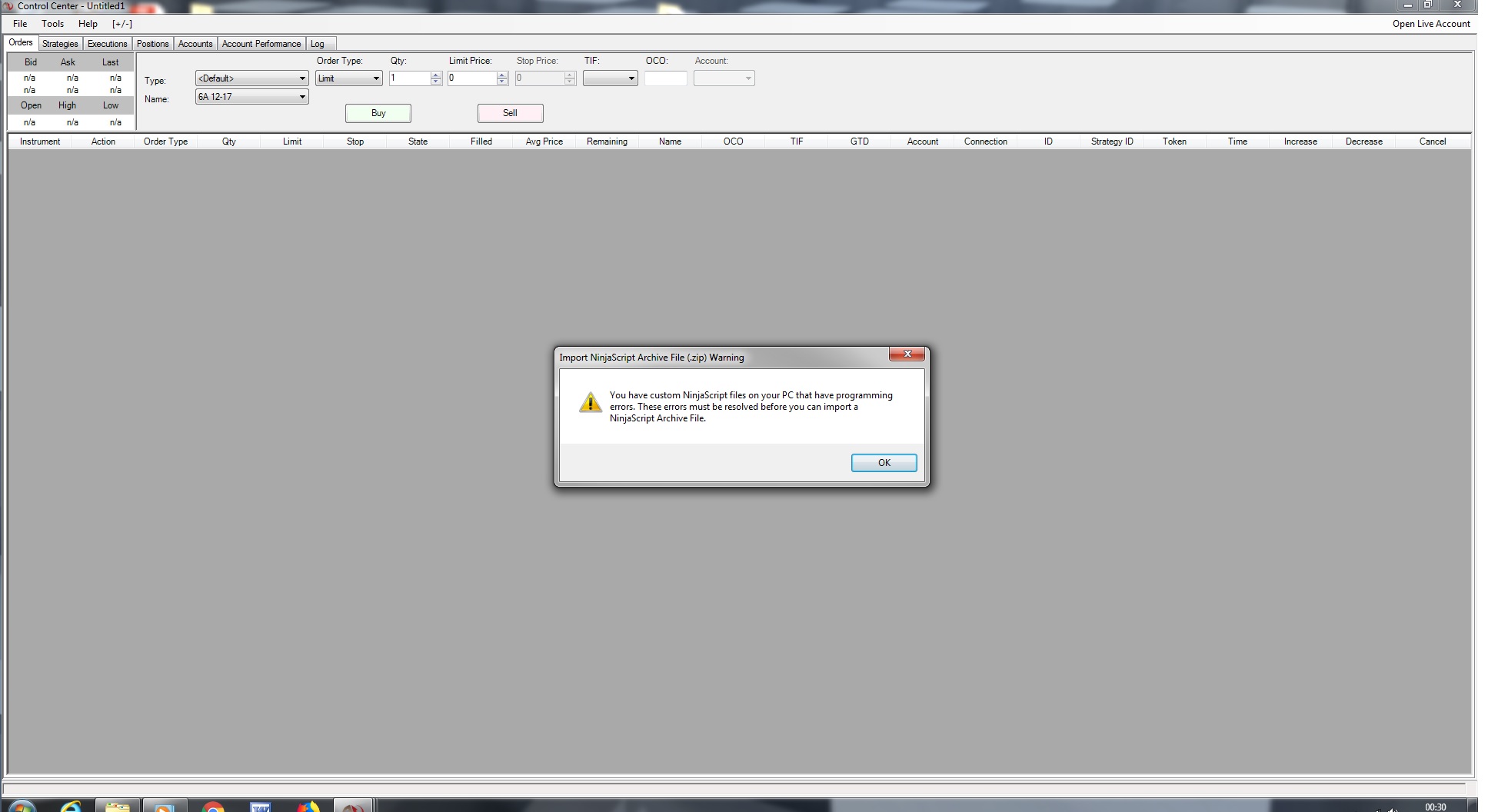
Task: Open the TIF dropdown
Action: pos(611,78)
